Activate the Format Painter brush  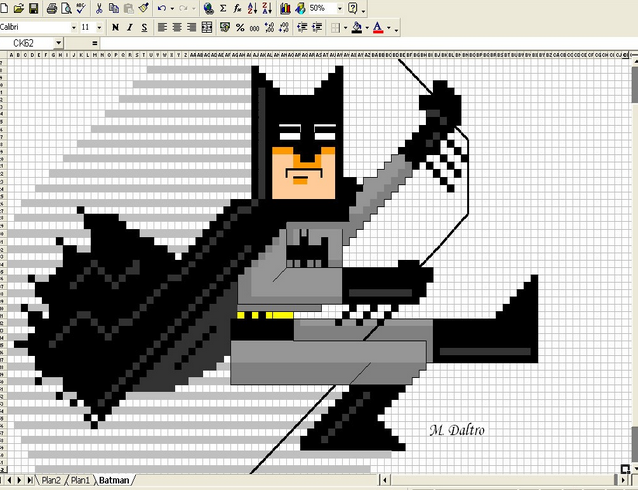coord(143,8)
